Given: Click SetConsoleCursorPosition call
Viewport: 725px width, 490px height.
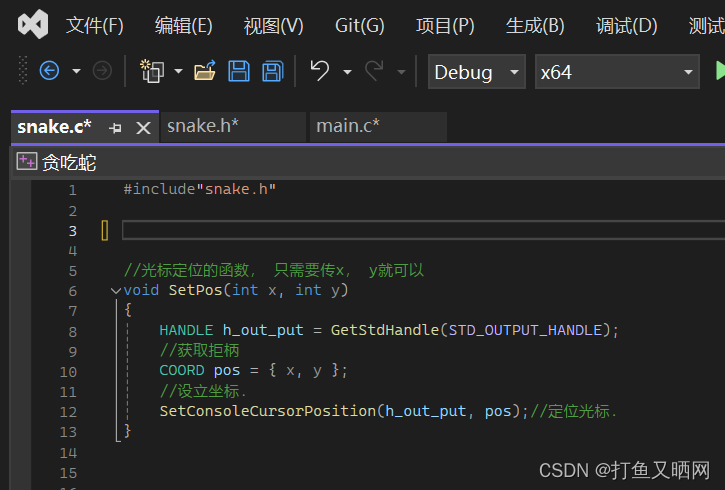Looking at the screenshot, I should tap(268, 411).
